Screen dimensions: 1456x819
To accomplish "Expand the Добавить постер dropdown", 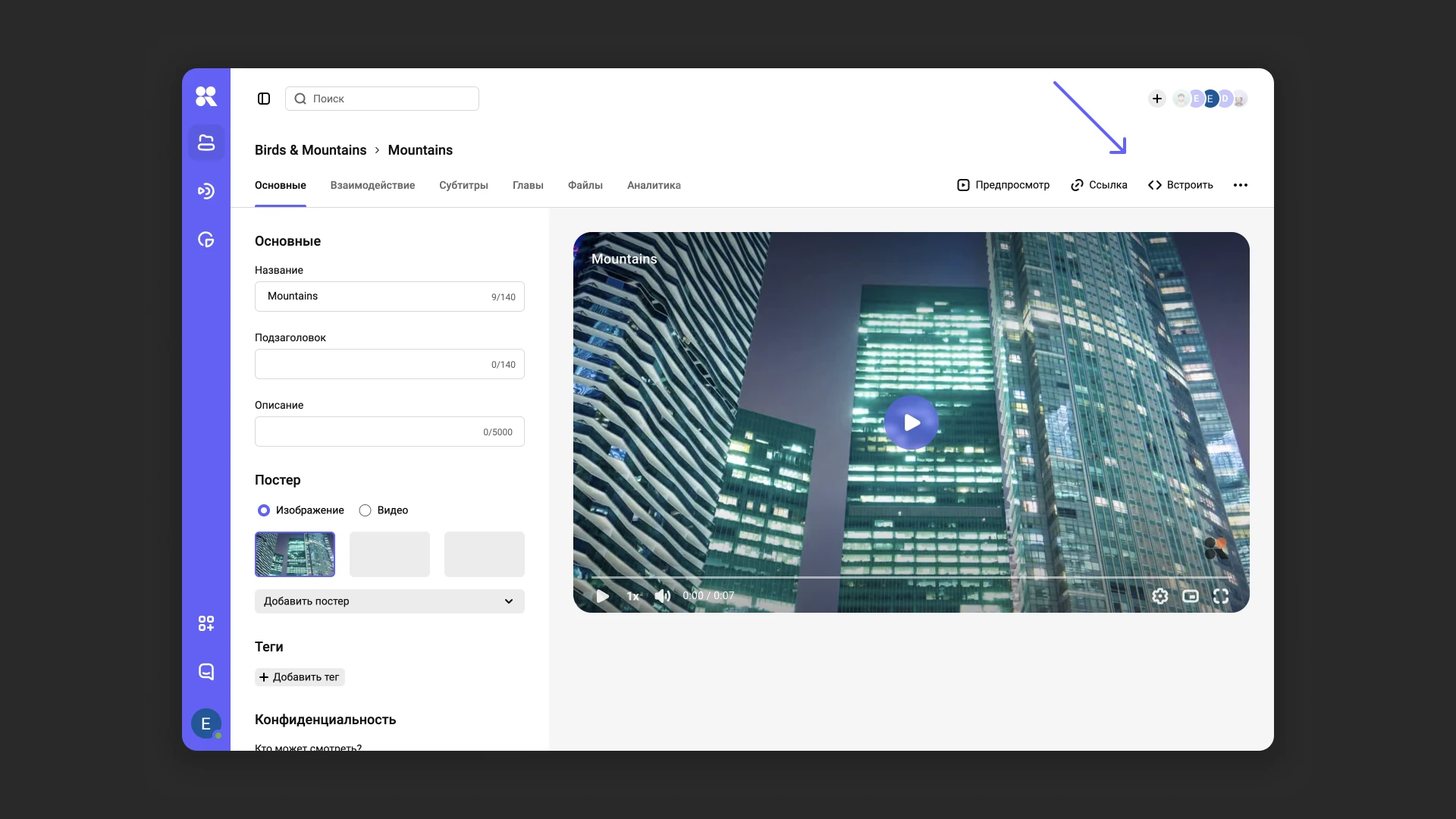I will coord(390,601).
